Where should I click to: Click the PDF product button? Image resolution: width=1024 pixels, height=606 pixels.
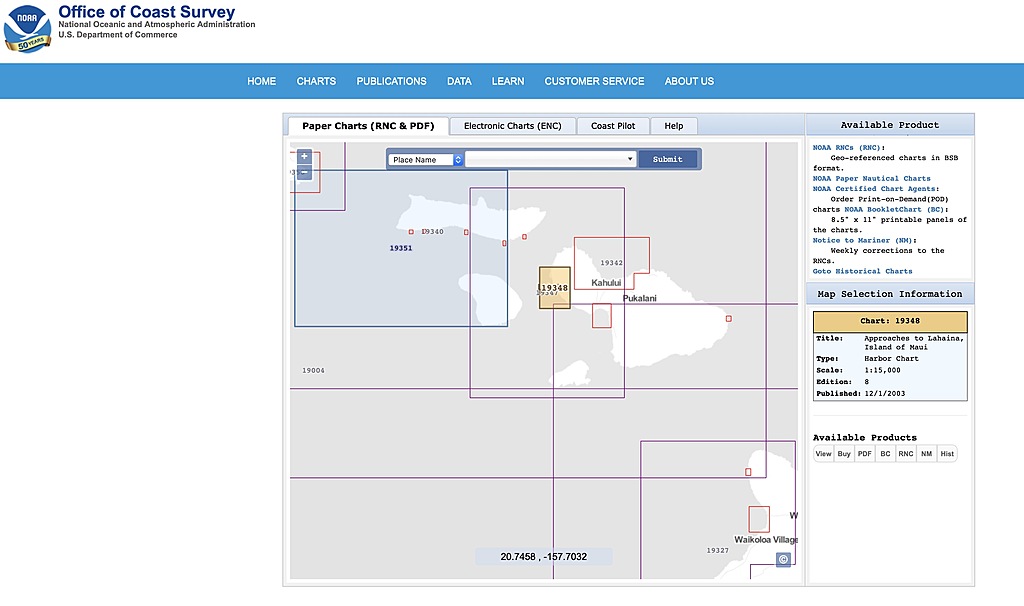pyautogui.click(x=865, y=454)
